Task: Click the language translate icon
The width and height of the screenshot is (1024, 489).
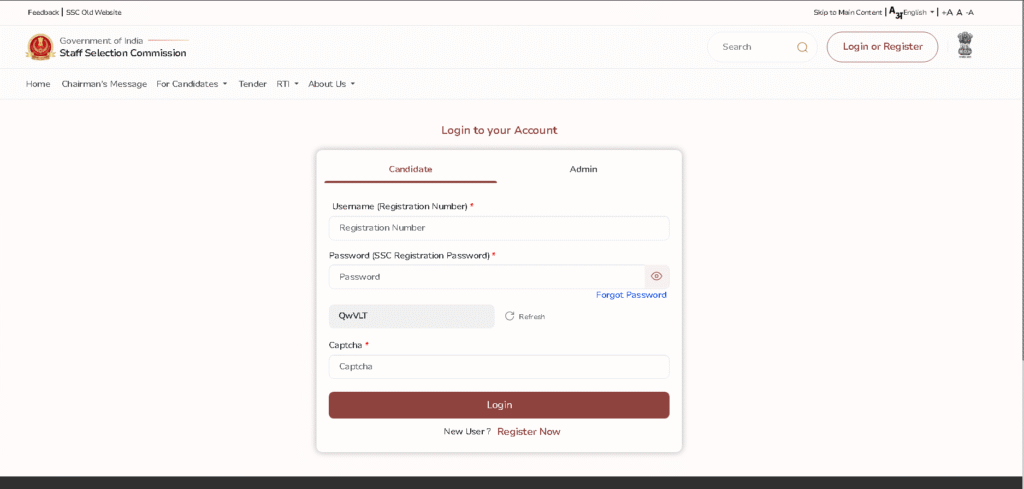Action: [x=895, y=12]
